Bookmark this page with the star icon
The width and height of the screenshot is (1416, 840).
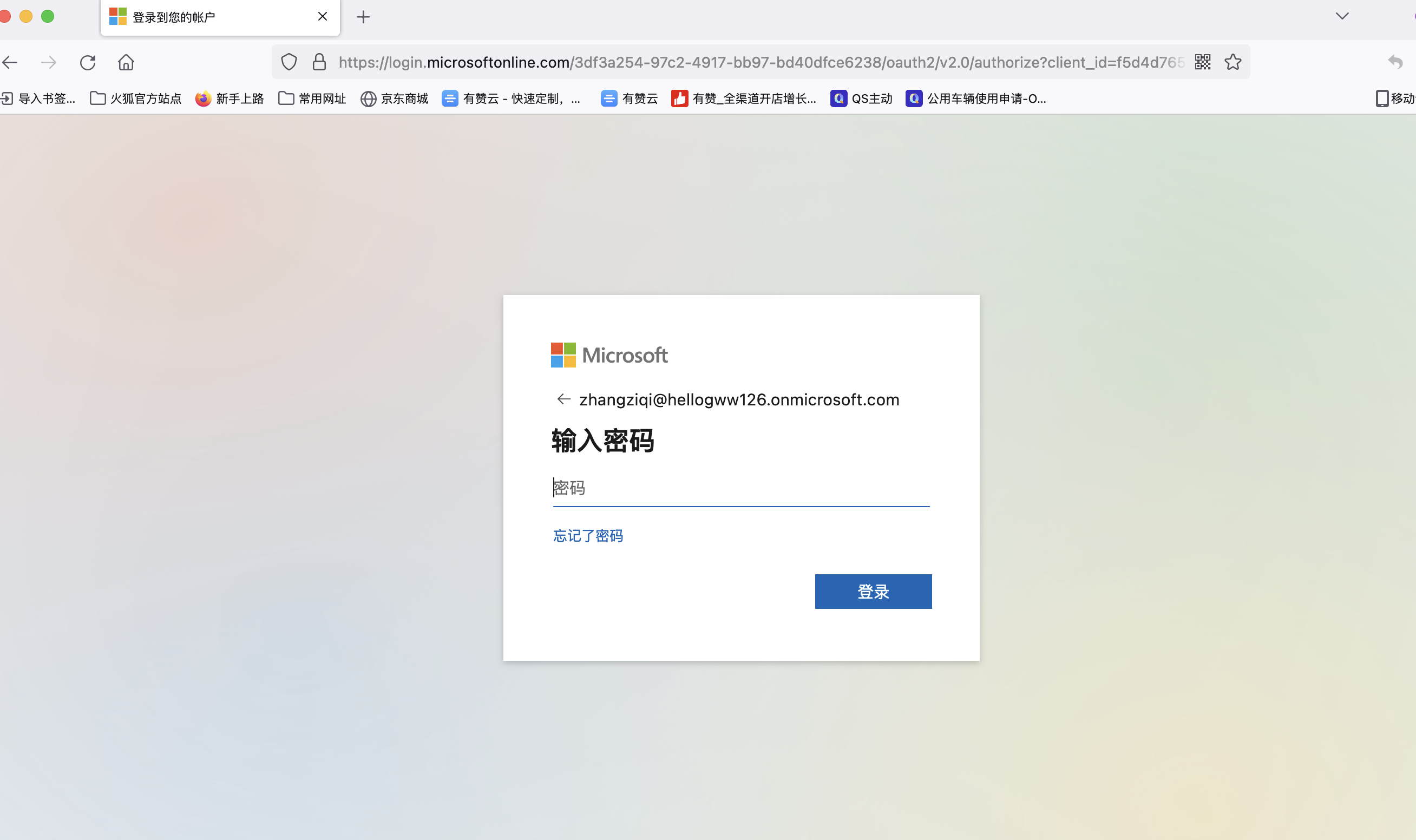[1233, 62]
